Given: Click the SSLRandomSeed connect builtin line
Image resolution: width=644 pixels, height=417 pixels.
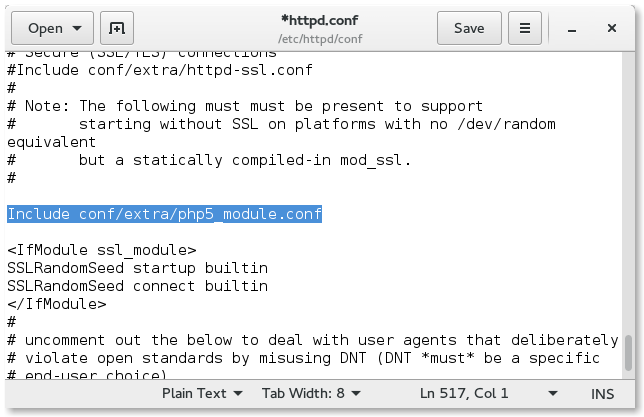Looking at the screenshot, I should [x=138, y=286].
